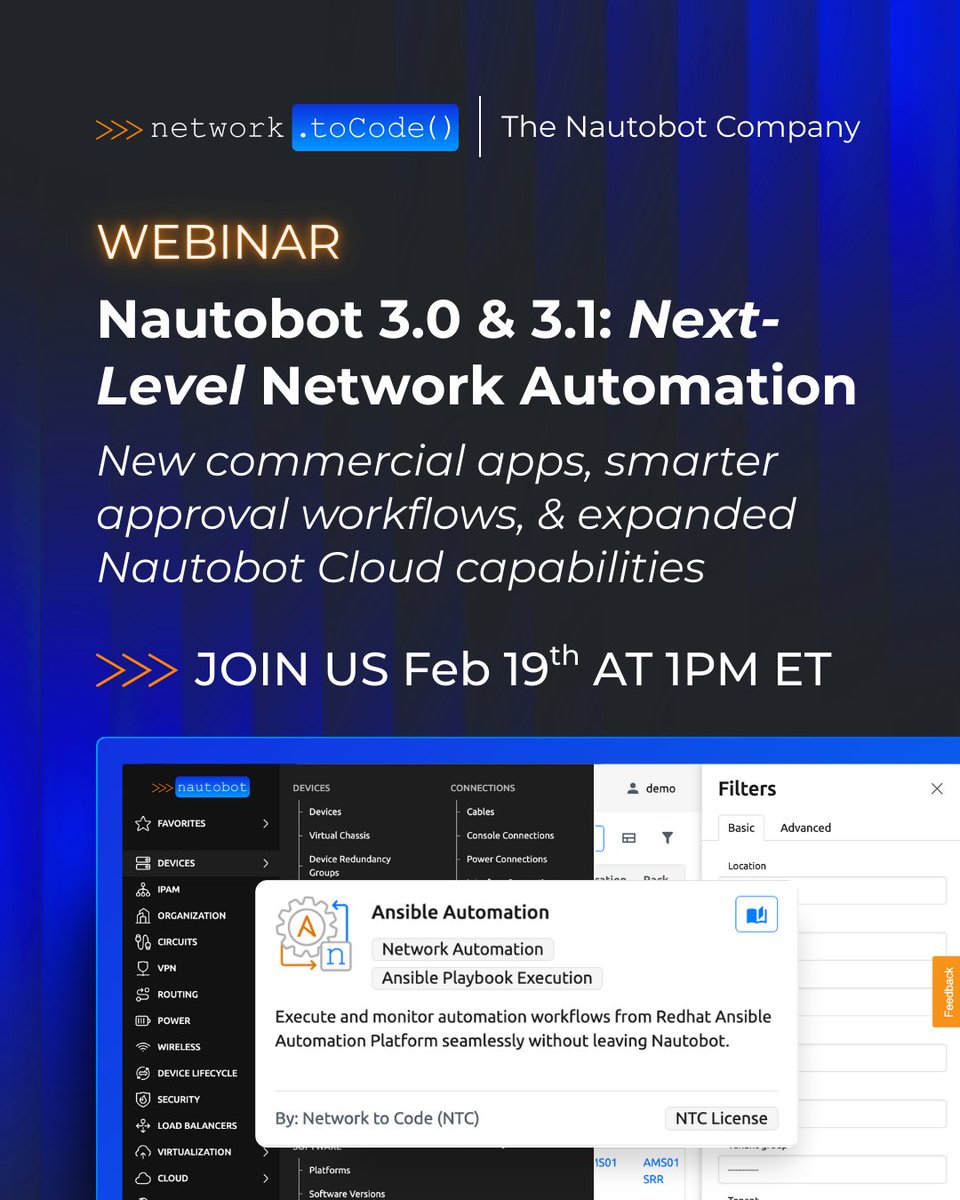Open the Console Connections menu item
Image resolution: width=960 pixels, height=1200 pixels.
click(510, 835)
